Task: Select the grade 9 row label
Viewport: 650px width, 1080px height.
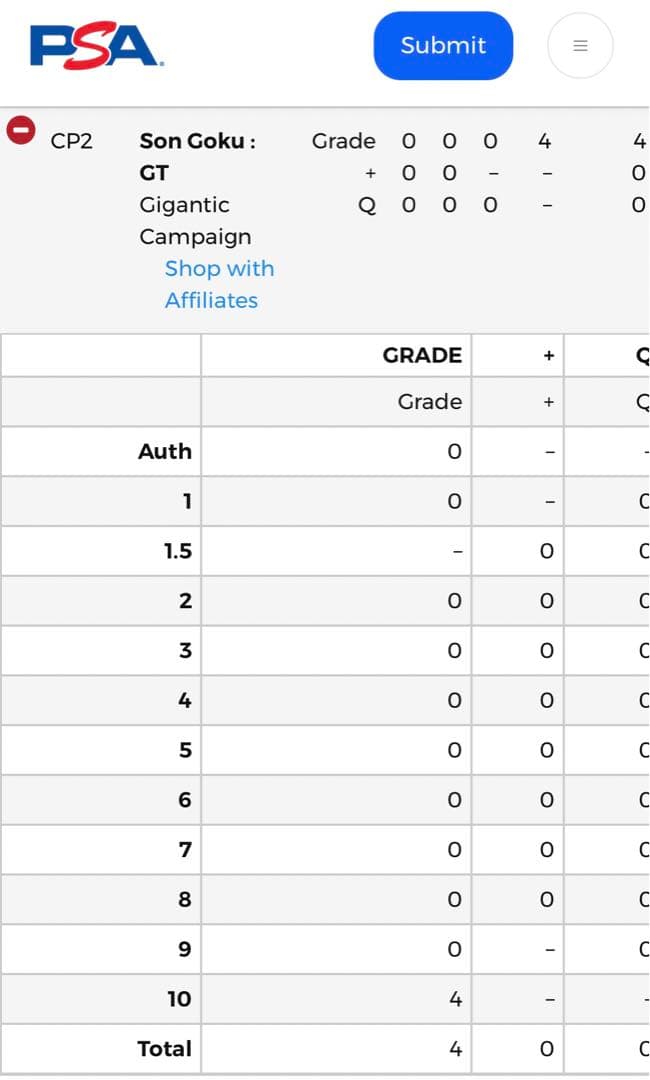Action: click(x=185, y=948)
